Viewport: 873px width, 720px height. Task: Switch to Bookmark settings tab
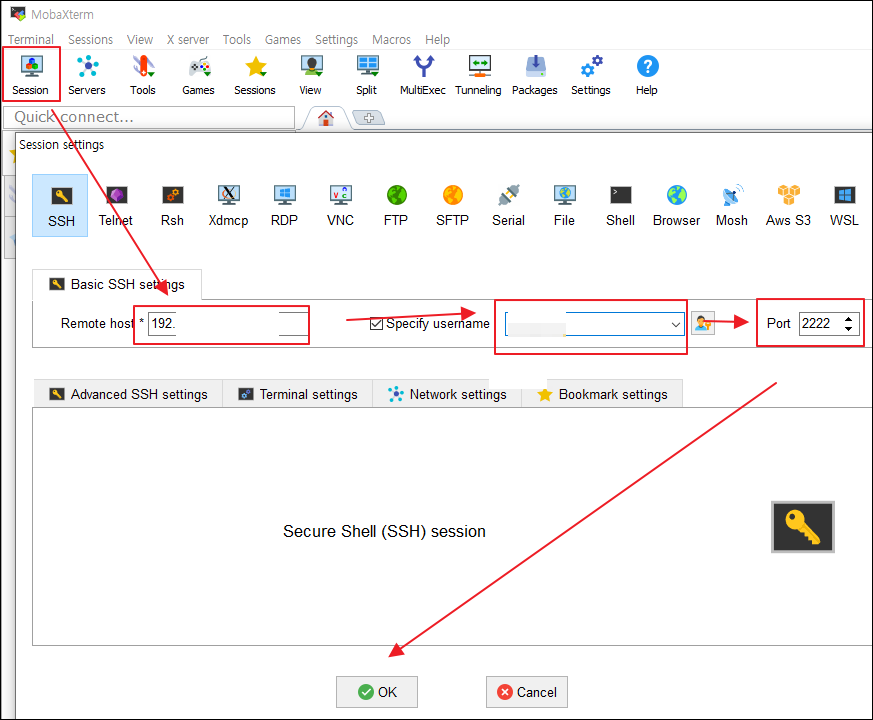[602, 394]
